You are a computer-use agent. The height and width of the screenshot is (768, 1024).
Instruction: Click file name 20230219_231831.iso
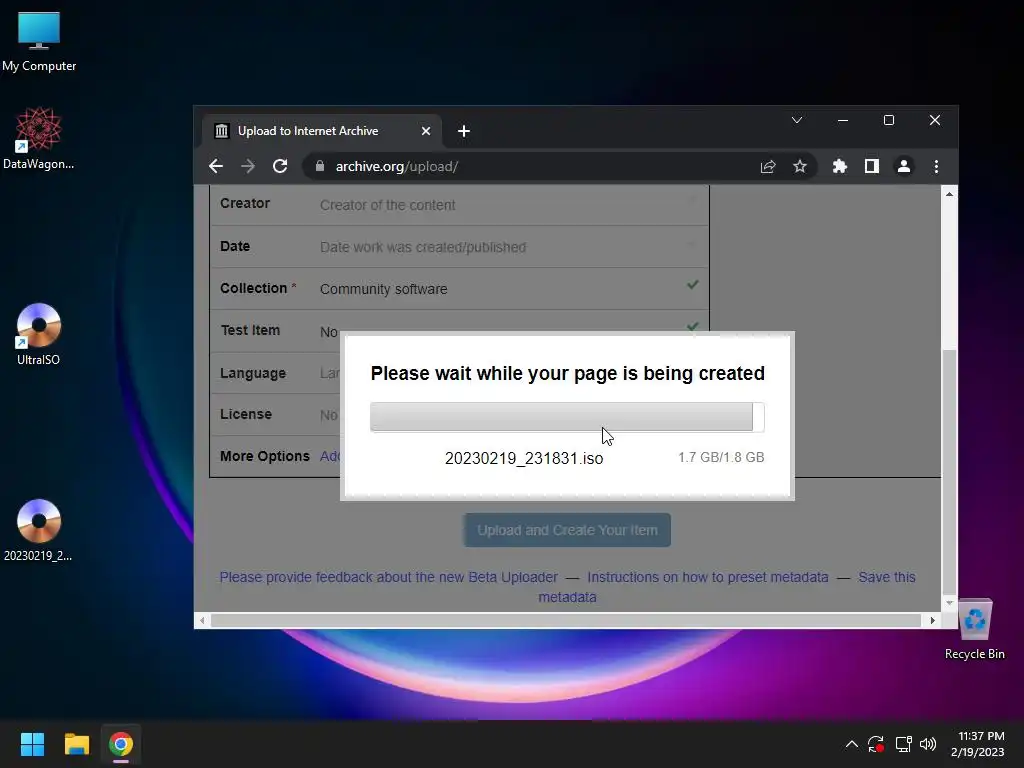[524, 458]
